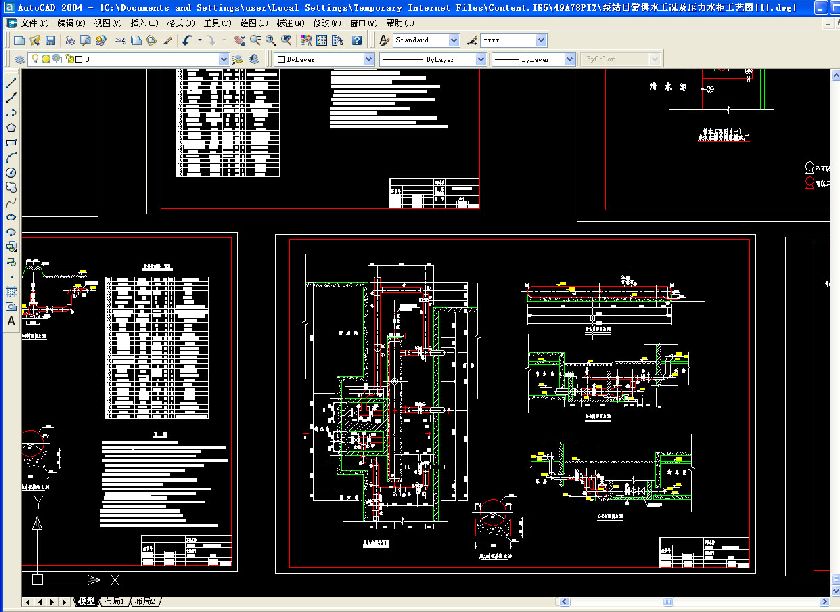Expand the dimension style dropdown

click(541, 40)
